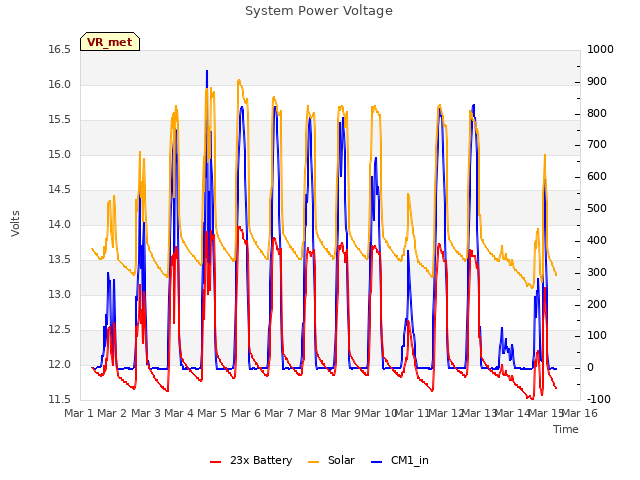This screenshot has height=480, width=640.
Task: Click the 14.0 left axis value
Action: coord(60,224)
